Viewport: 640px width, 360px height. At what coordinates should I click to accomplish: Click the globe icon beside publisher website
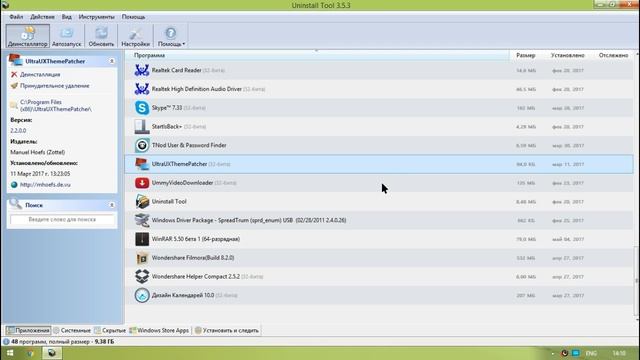[14, 184]
